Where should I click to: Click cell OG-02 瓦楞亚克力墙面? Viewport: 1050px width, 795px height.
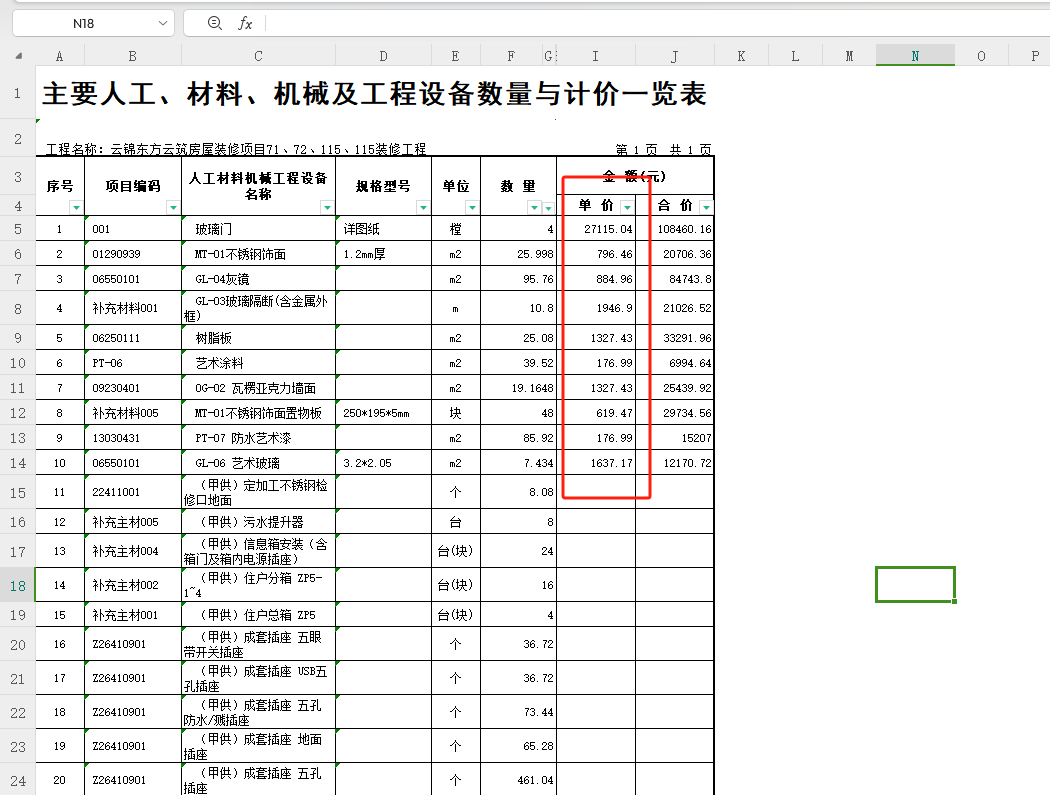click(x=258, y=388)
